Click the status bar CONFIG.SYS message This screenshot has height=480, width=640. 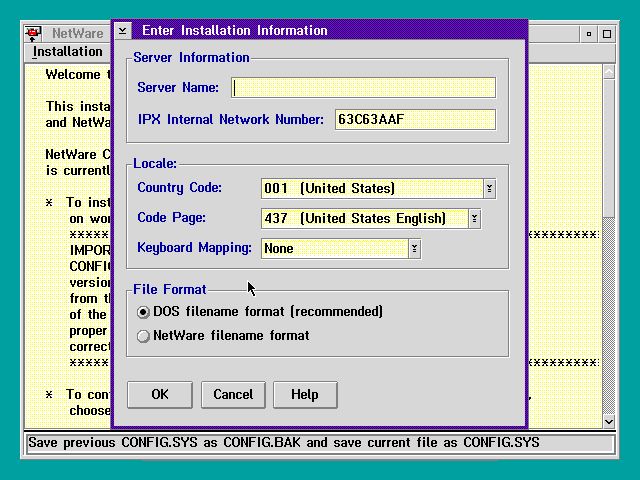click(284, 443)
